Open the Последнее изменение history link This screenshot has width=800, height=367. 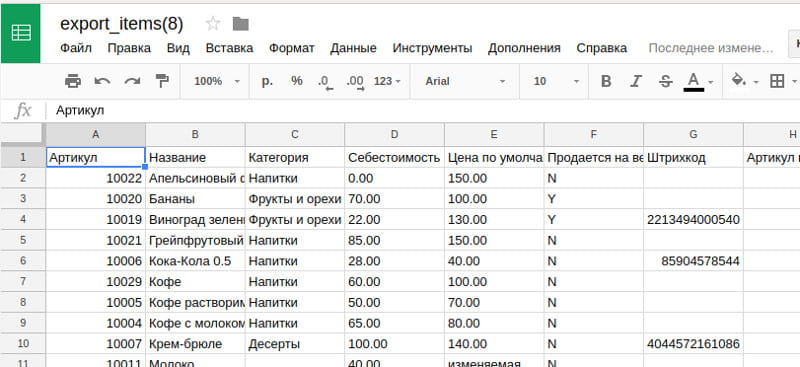[711, 48]
